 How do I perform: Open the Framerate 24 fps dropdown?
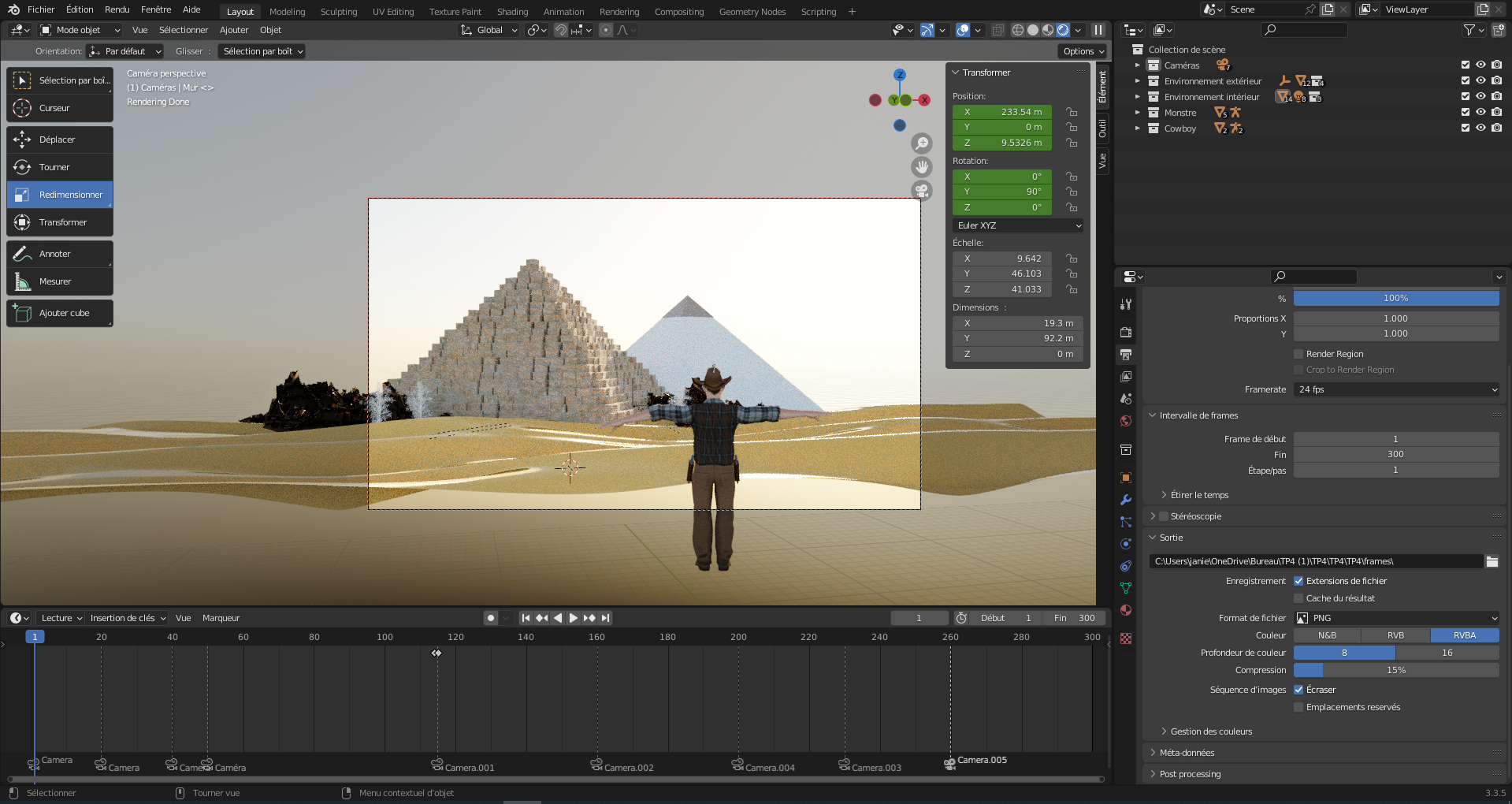(x=1395, y=389)
